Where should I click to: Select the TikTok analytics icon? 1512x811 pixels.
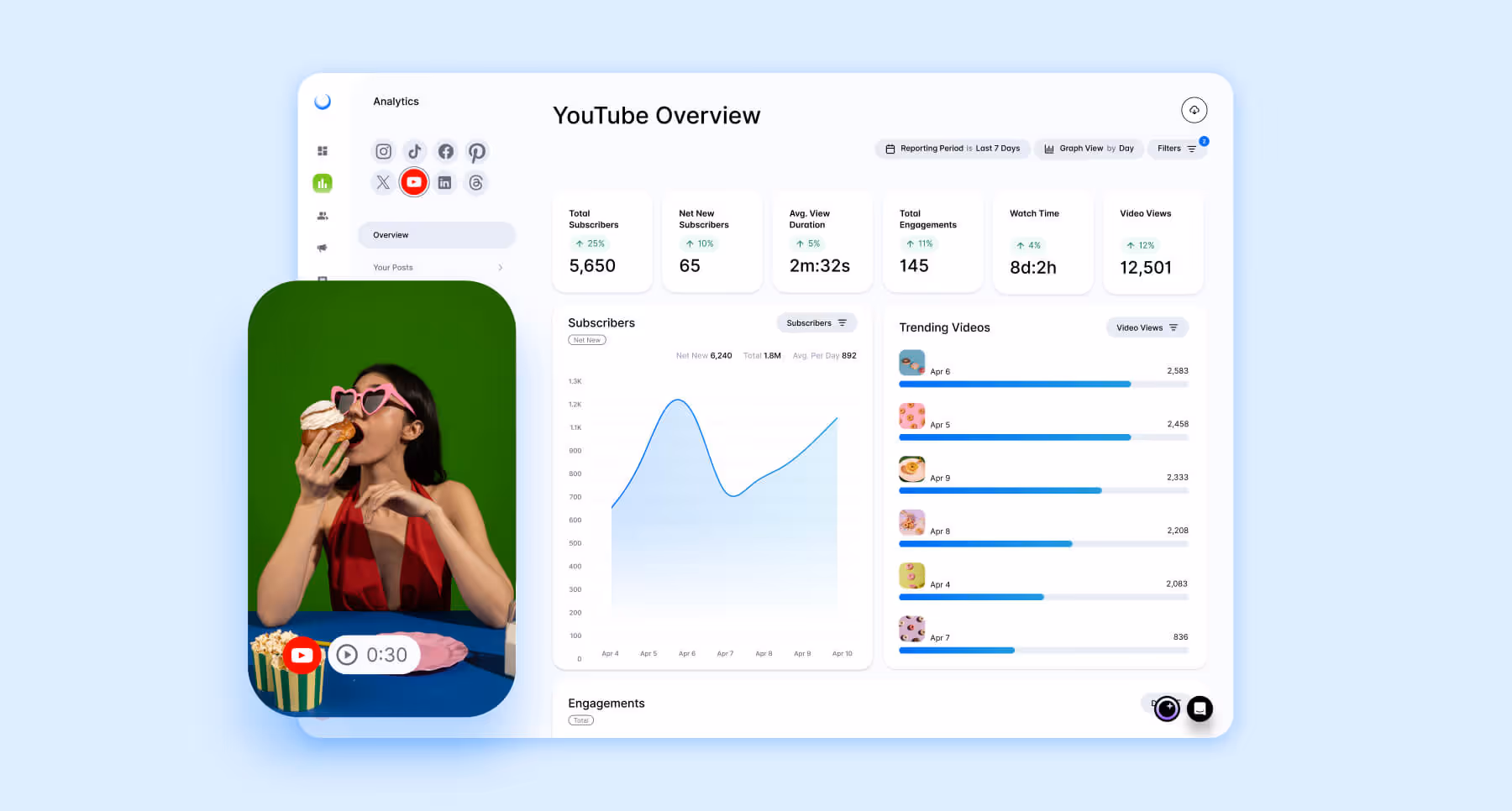pyautogui.click(x=414, y=151)
